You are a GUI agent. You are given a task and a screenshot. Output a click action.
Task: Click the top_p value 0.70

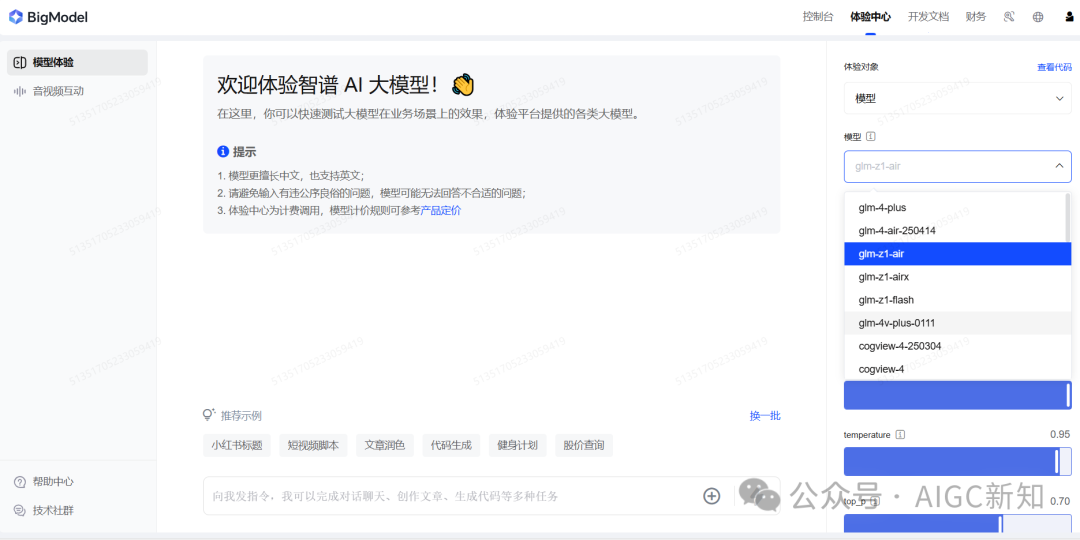[x=1060, y=501]
